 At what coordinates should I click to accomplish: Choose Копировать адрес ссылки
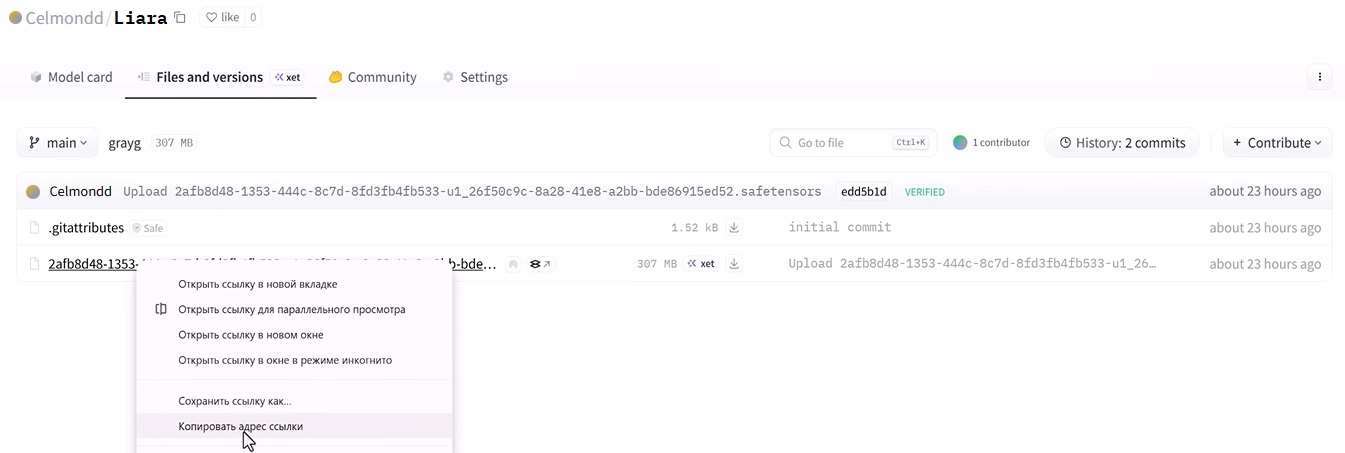[294, 426]
